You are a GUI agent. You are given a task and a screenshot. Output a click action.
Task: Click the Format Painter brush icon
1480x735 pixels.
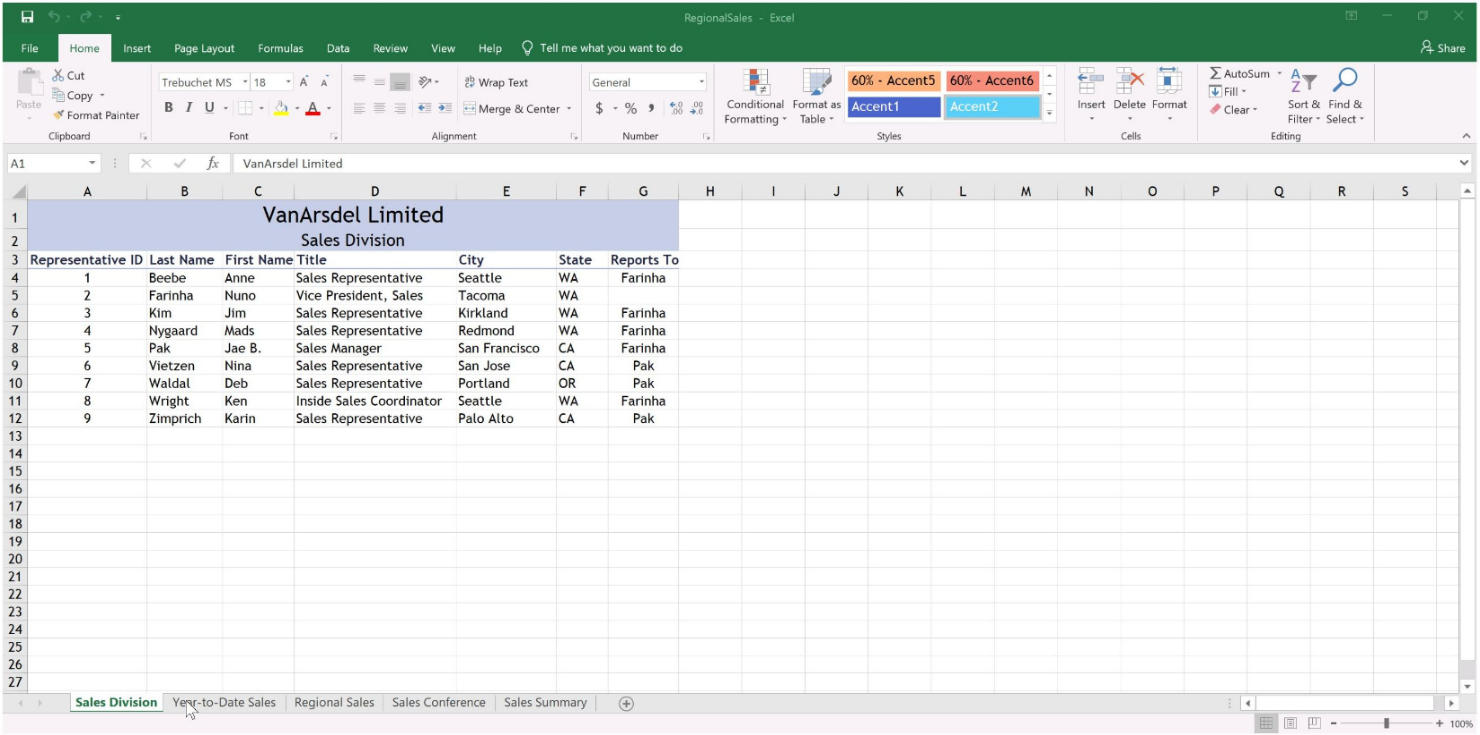58,115
